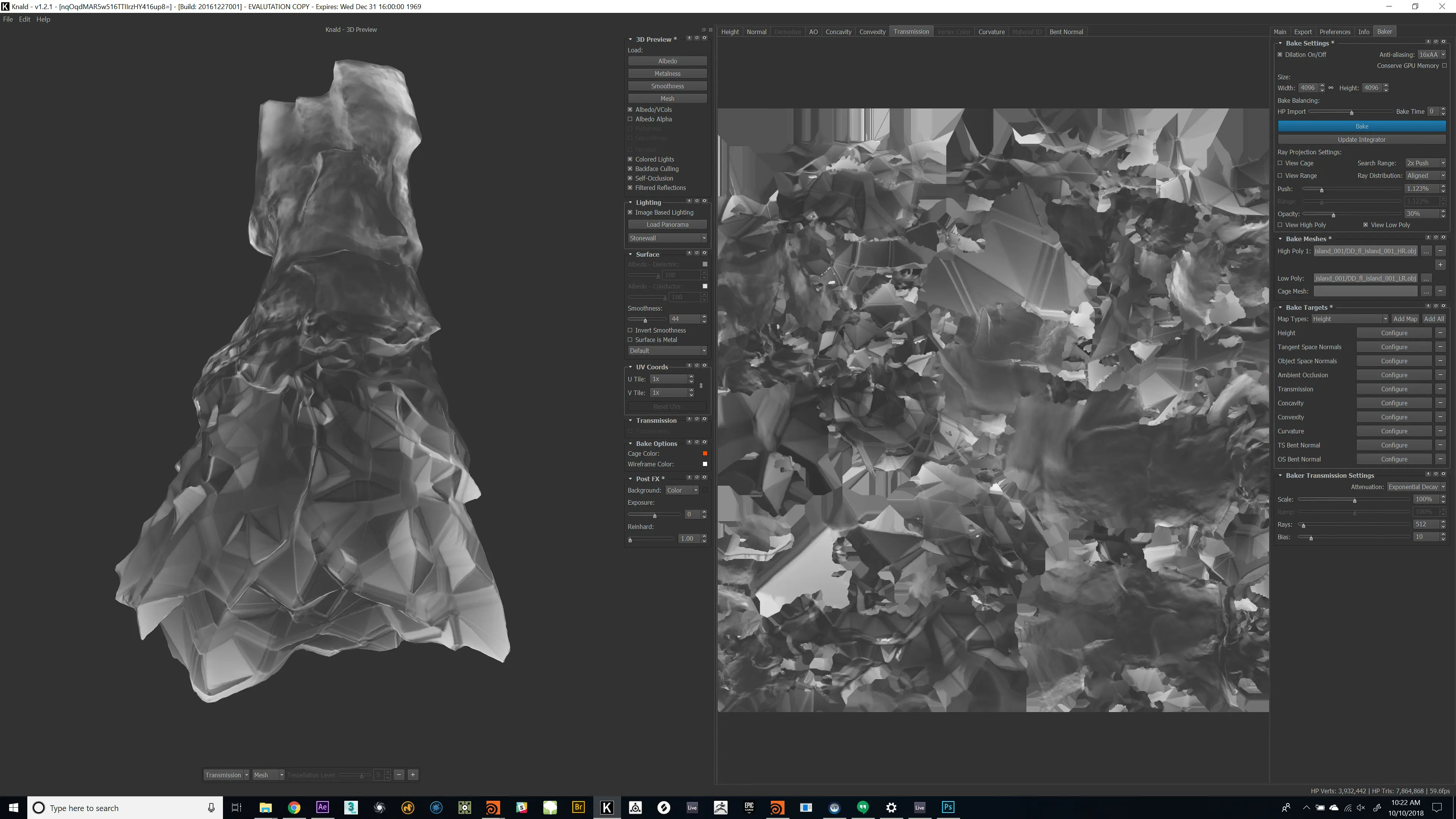
Task: Save Bake Settings panel preset icon
Action: point(1428,42)
